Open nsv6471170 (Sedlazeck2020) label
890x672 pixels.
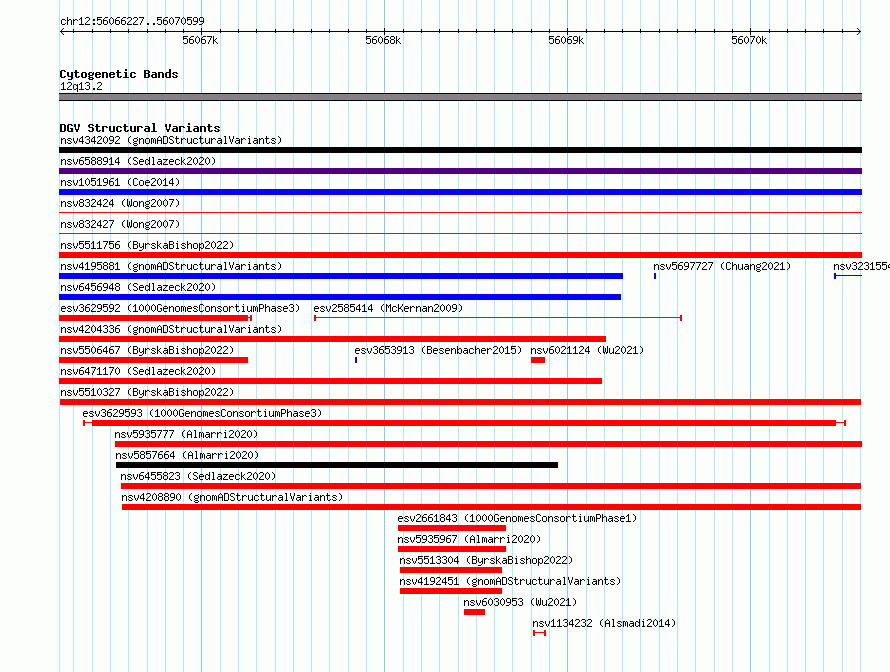tap(138, 371)
